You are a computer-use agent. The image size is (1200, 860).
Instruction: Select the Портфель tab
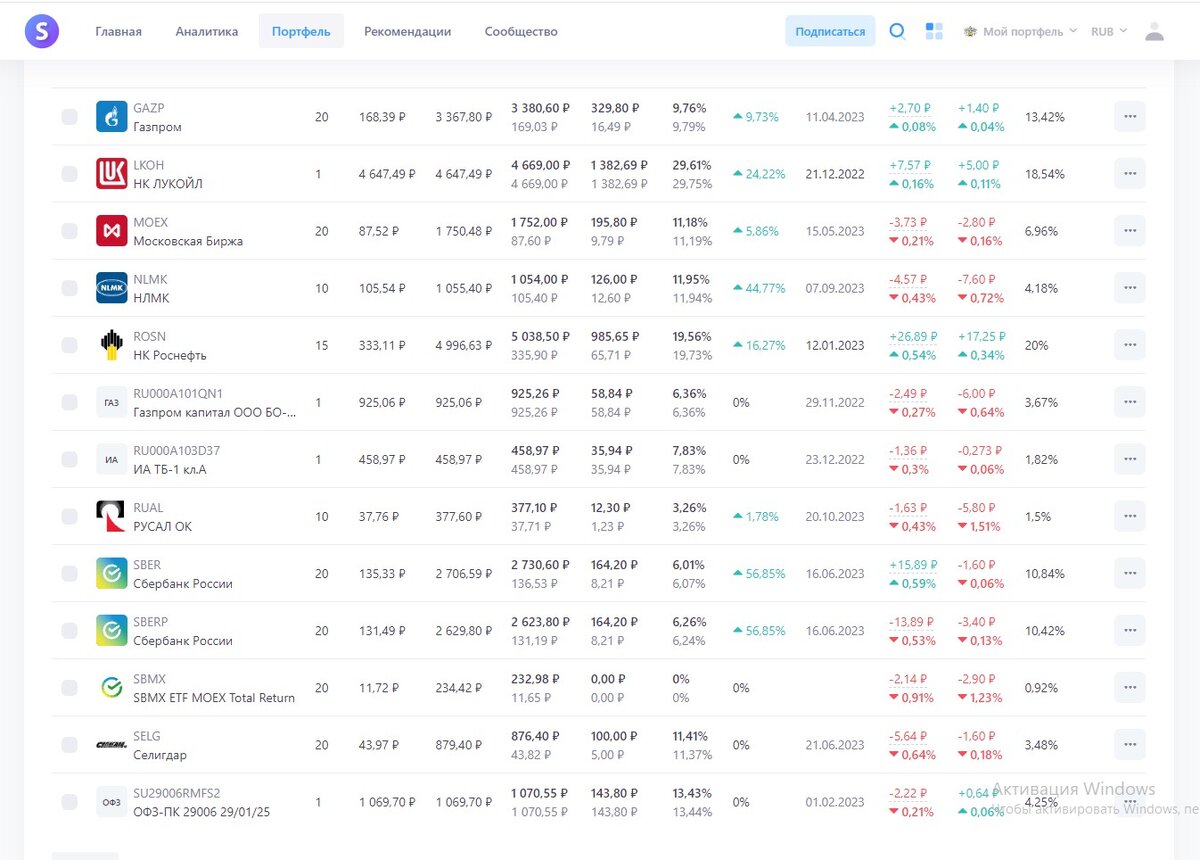[x=301, y=31]
